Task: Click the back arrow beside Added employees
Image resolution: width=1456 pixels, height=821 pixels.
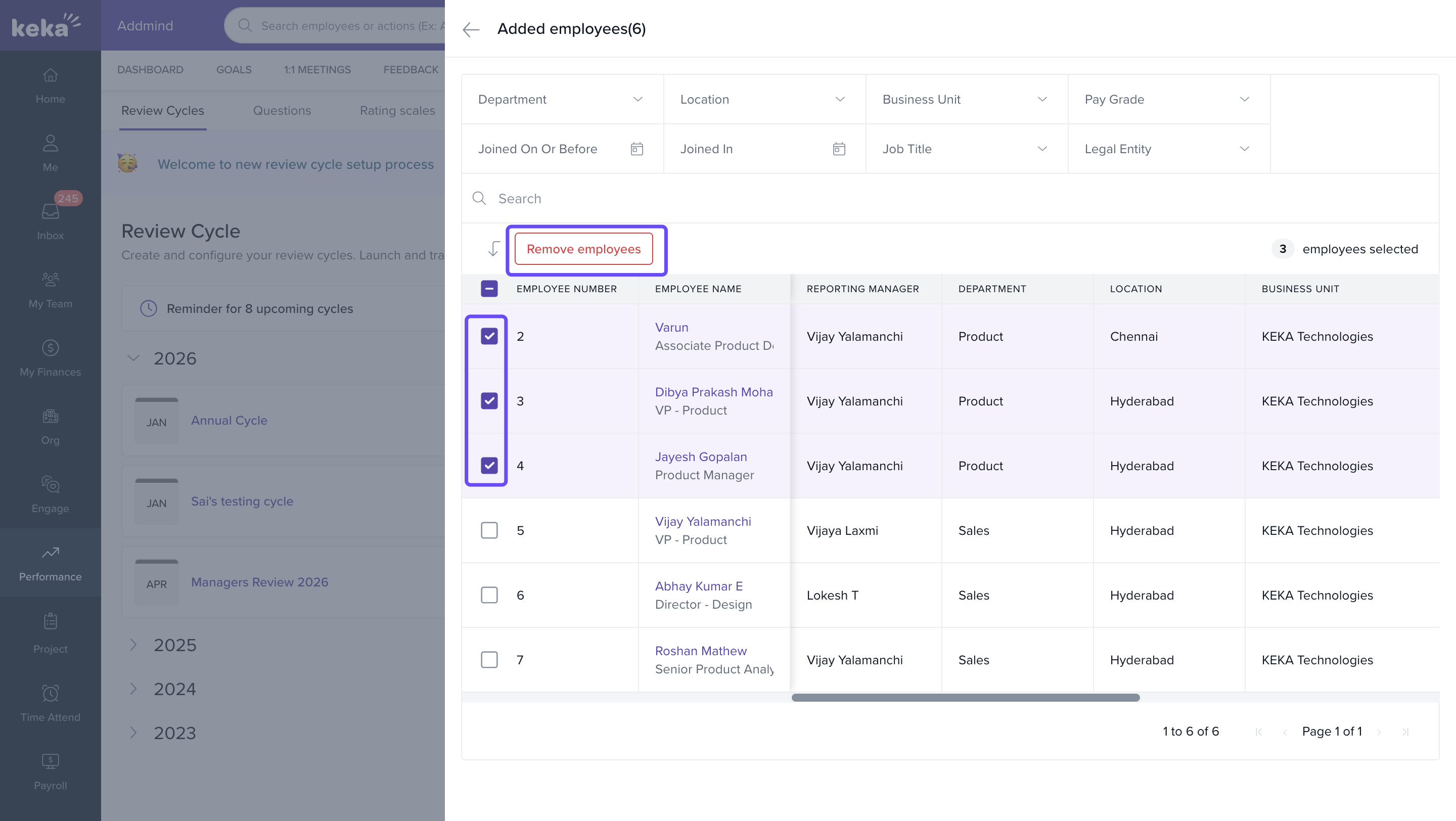Action: click(x=470, y=29)
